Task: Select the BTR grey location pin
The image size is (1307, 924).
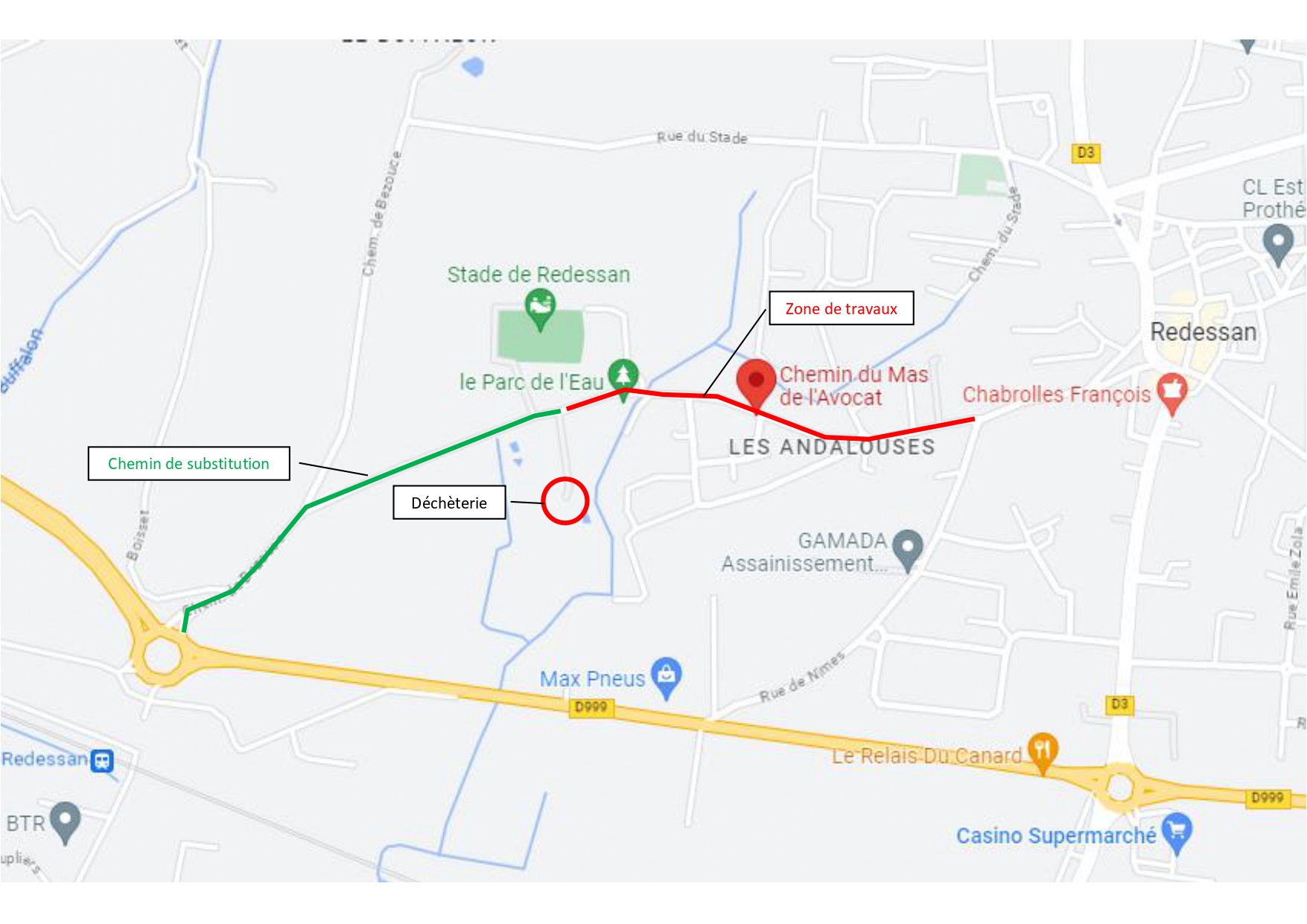Action: (65, 822)
